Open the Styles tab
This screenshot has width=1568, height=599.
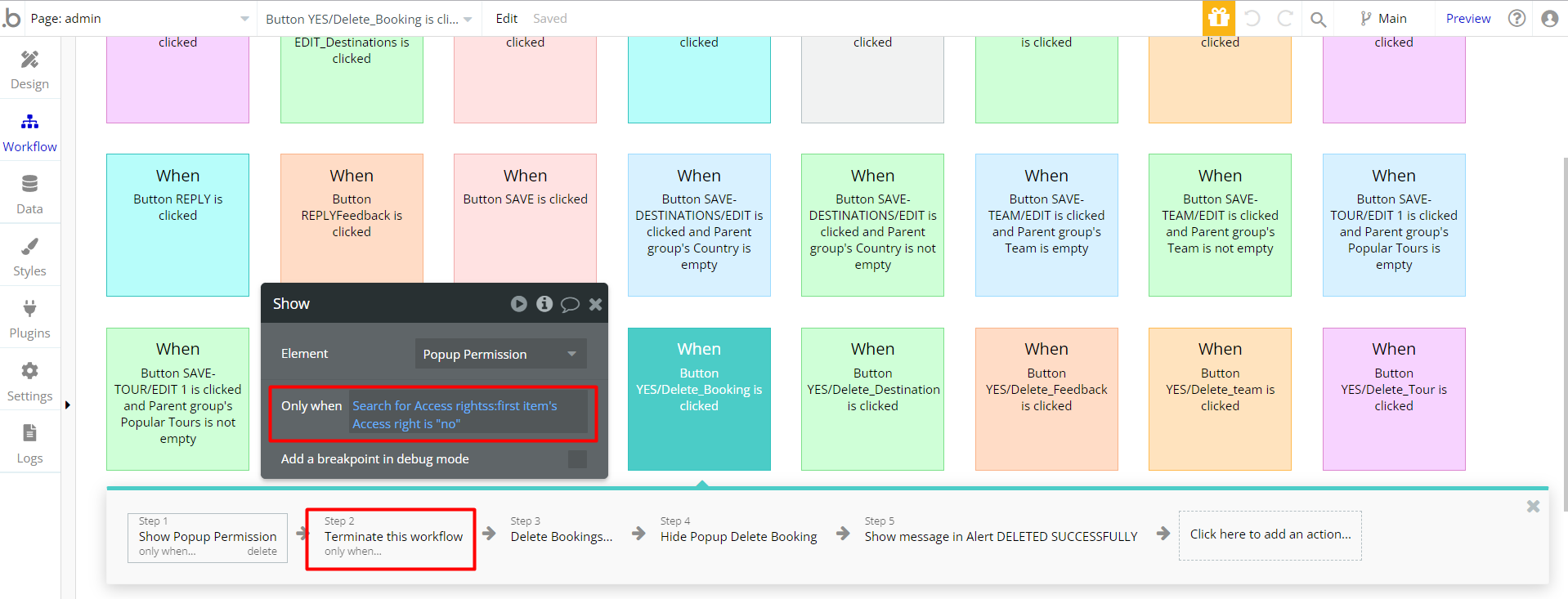pos(29,257)
